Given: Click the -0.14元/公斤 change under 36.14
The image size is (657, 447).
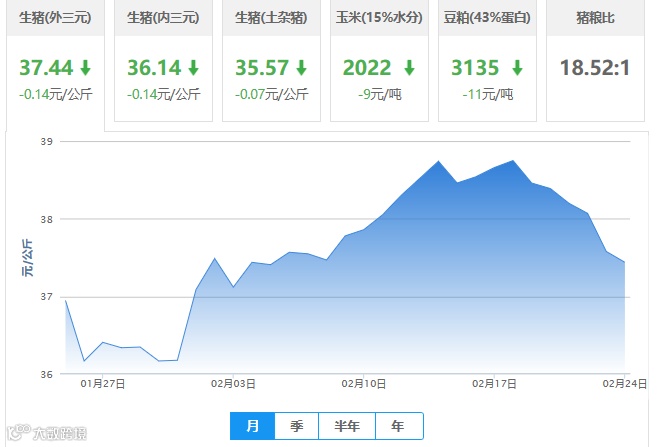Looking at the screenshot, I should point(164,94).
